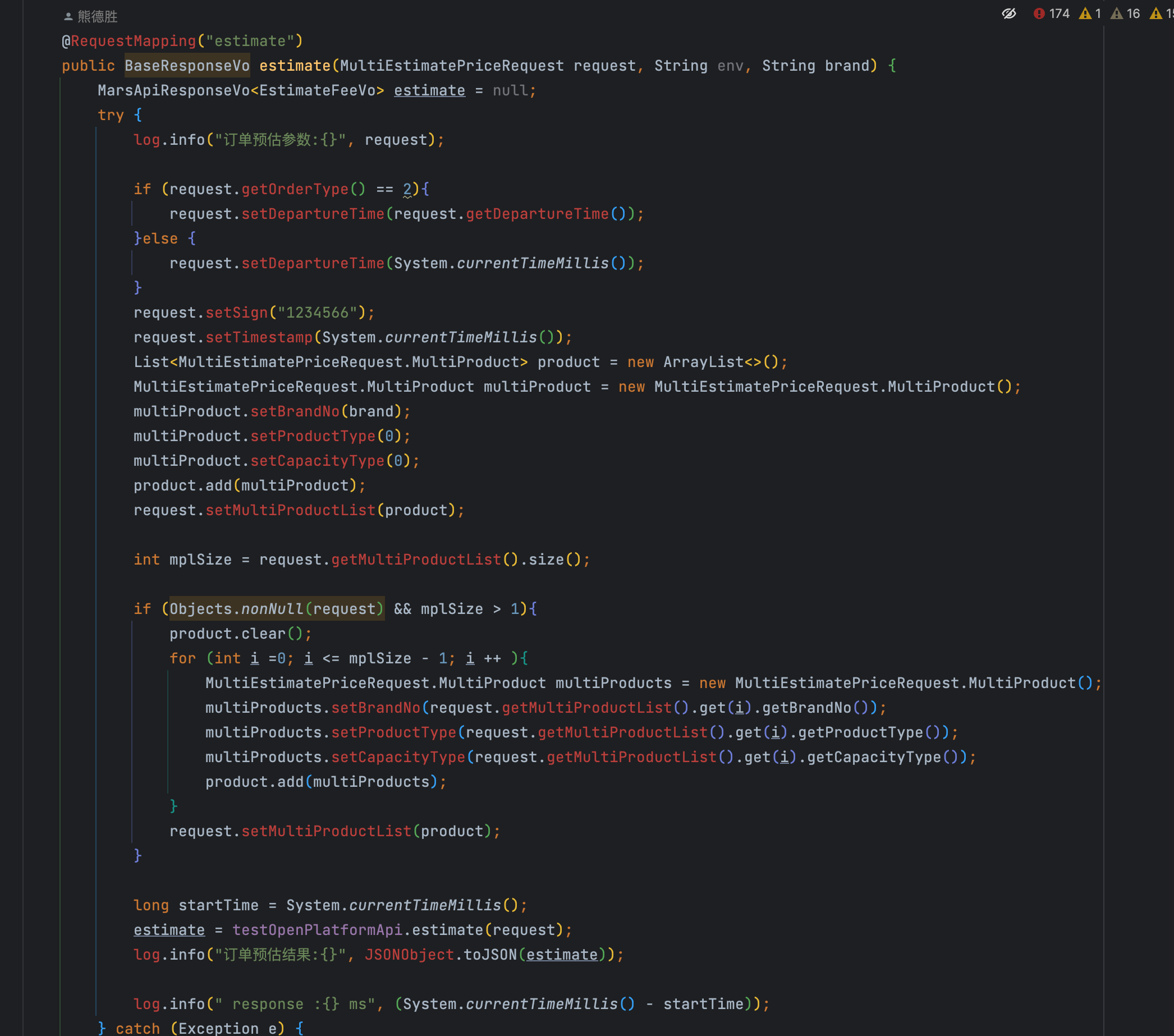The width and height of the screenshot is (1174, 1036).
Task: Click the product.clear() call
Action: click(241, 634)
